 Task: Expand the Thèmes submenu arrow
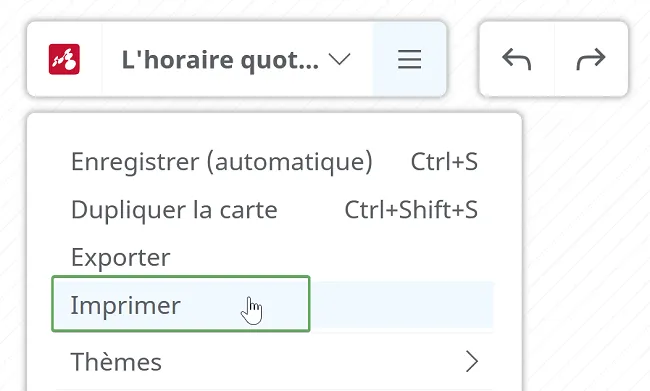click(x=472, y=362)
